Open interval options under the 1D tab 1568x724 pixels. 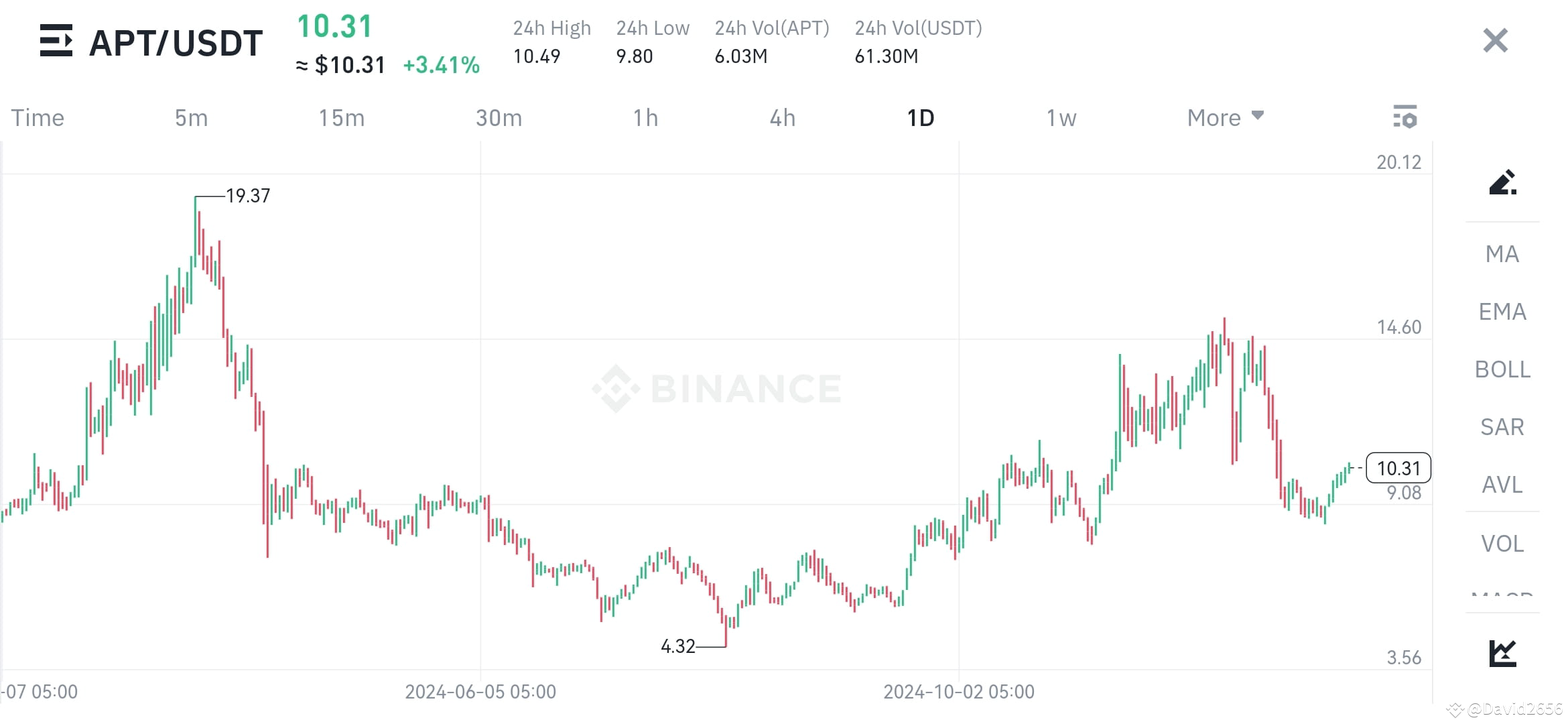tap(919, 117)
